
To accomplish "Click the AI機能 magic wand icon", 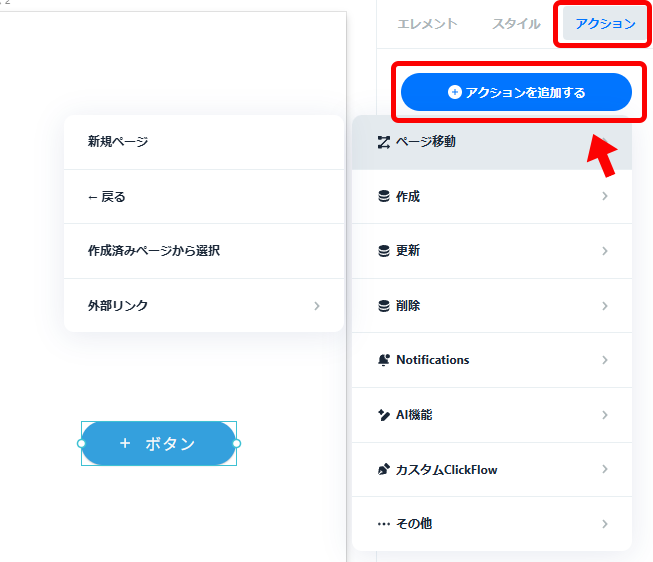I will tap(384, 415).
